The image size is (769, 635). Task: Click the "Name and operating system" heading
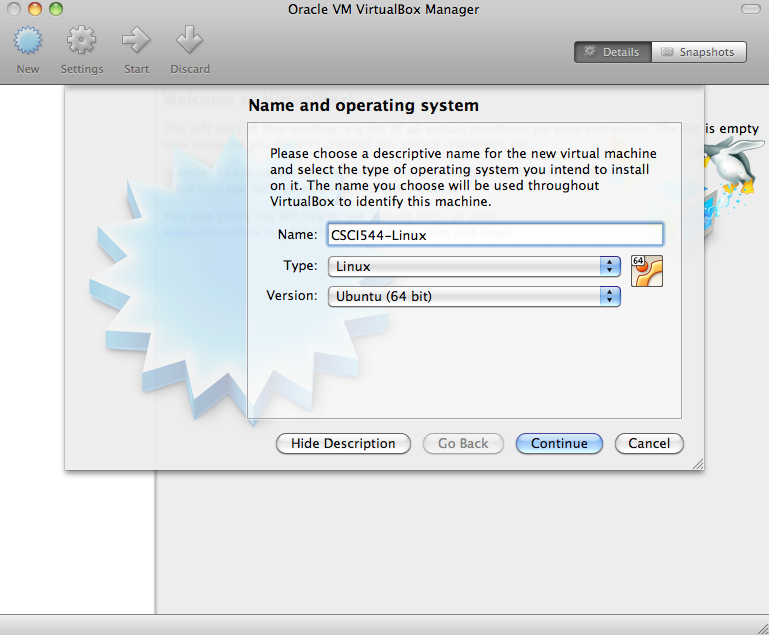coord(363,105)
